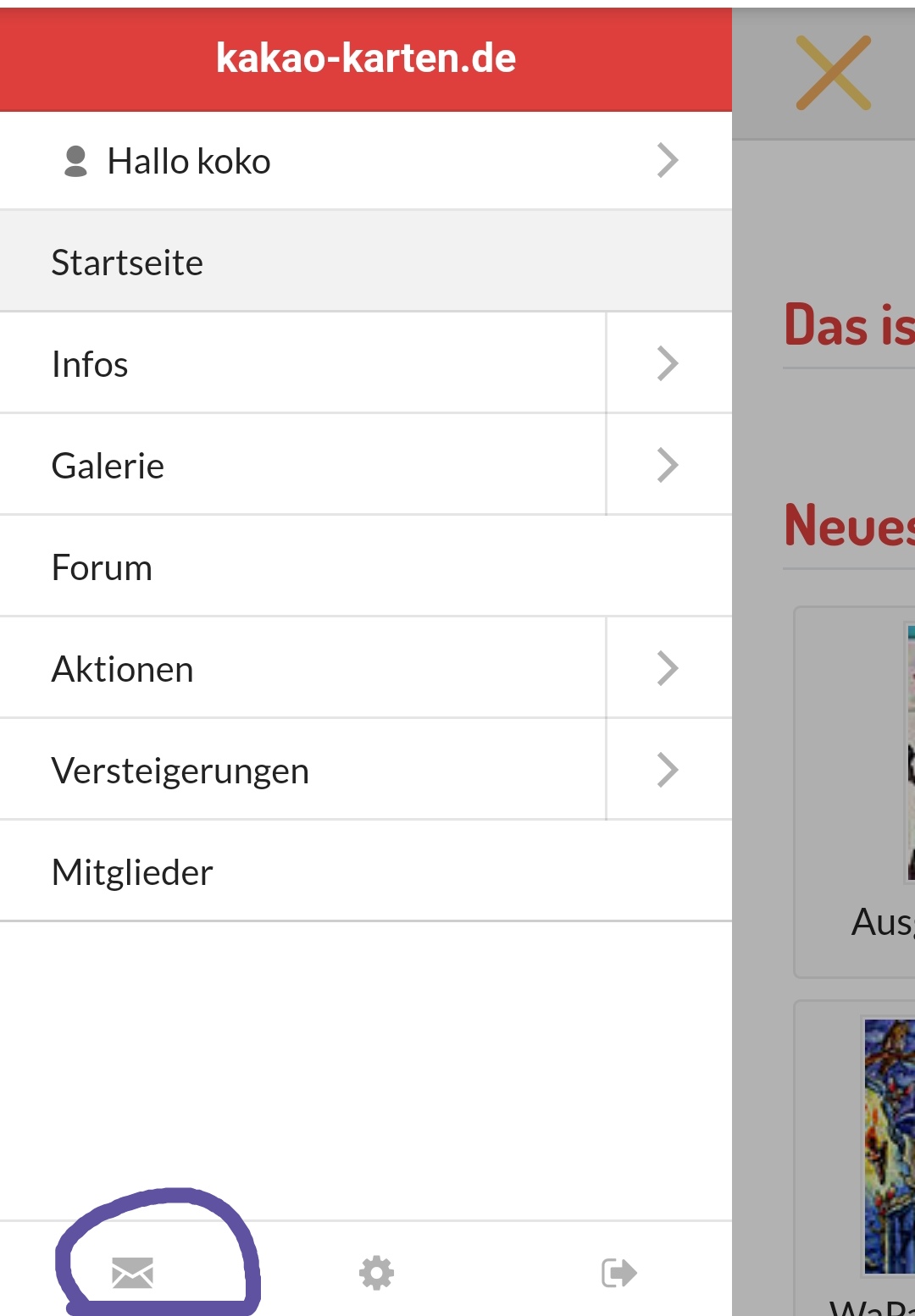Open the colorful card thumbnail at bottom right
Image resolution: width=915 pixels, height=1316 pixels.
pos(888,1145)
